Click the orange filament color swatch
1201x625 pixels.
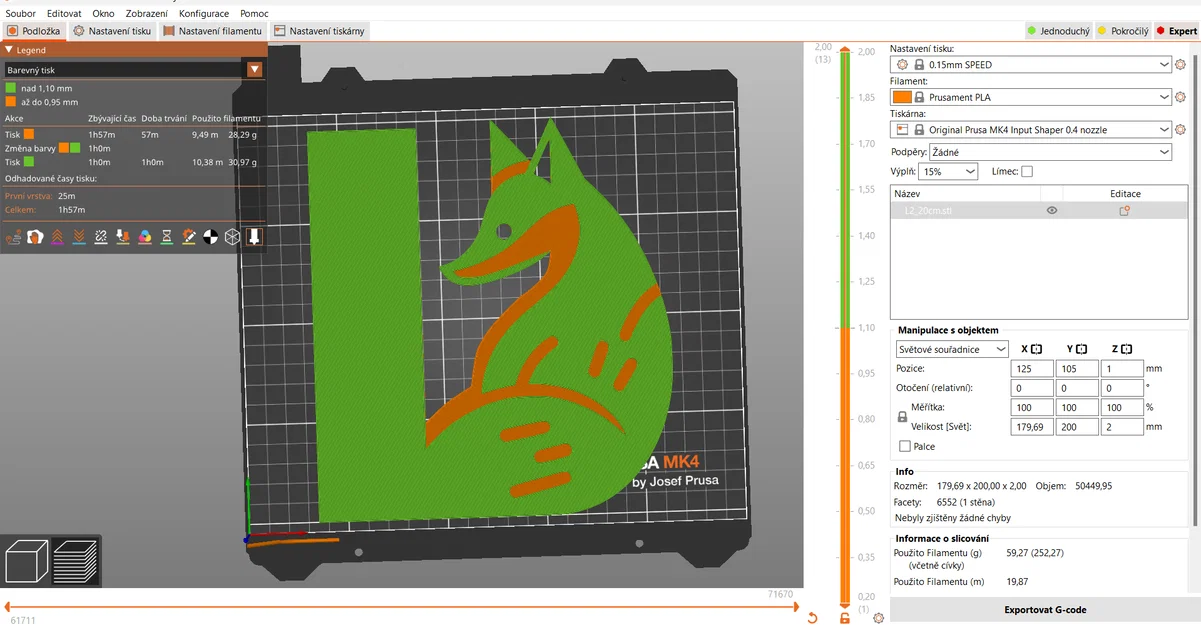(902, 97)
